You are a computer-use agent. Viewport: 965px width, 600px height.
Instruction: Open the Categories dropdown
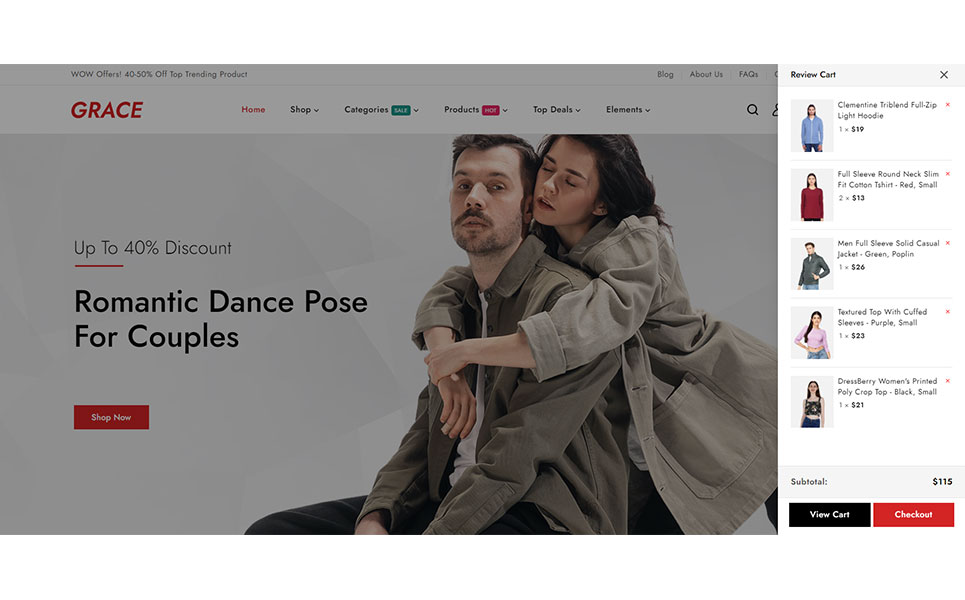tap(381, 110)
